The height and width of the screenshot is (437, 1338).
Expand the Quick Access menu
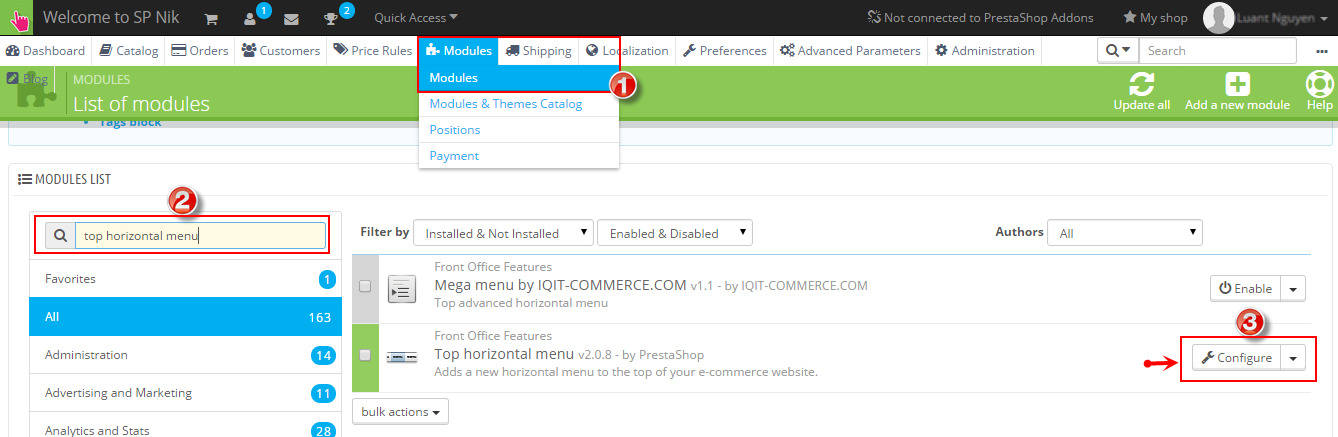416,17
